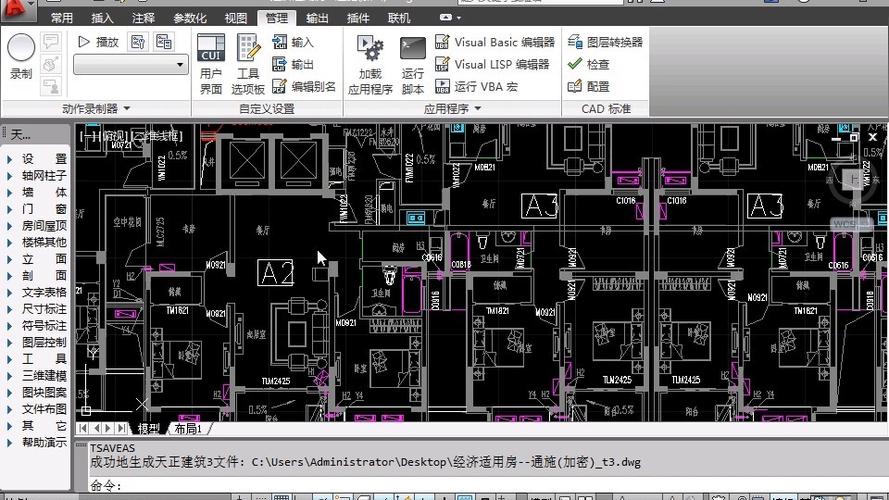Switch to the 布局1 layout tab
Screen dimensions: 889x500
point(187,428)
